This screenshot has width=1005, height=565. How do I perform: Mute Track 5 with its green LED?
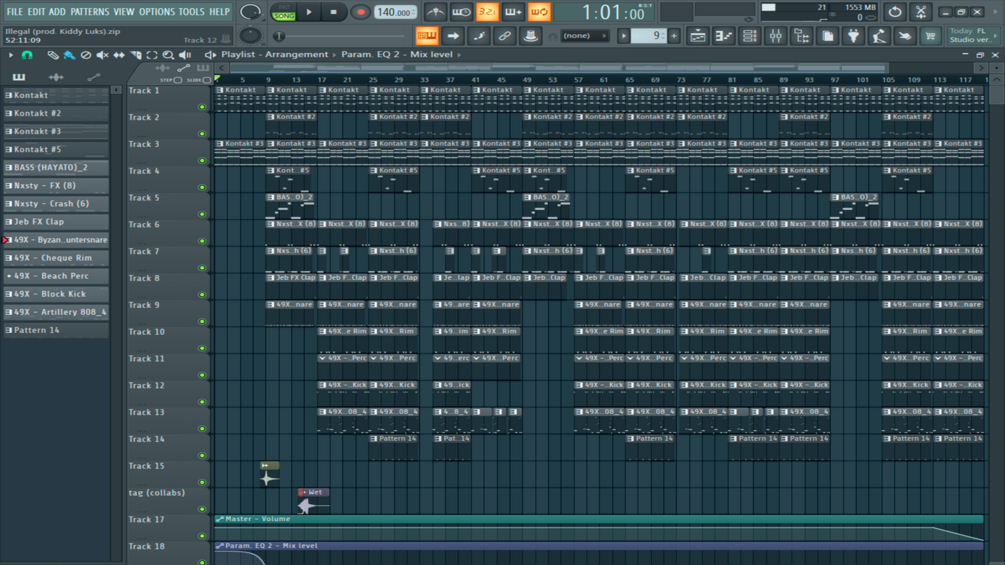click(x=203, y=214)
